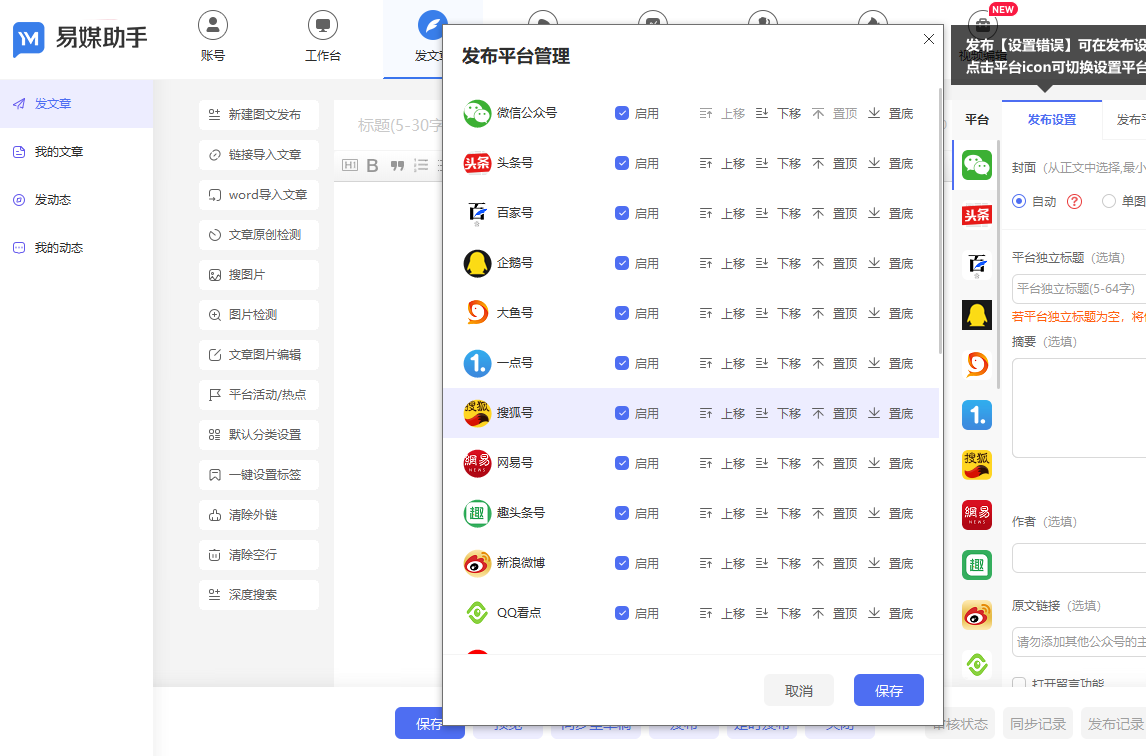
Task: Click 新建图文发布 button
Action: [259, 115]
